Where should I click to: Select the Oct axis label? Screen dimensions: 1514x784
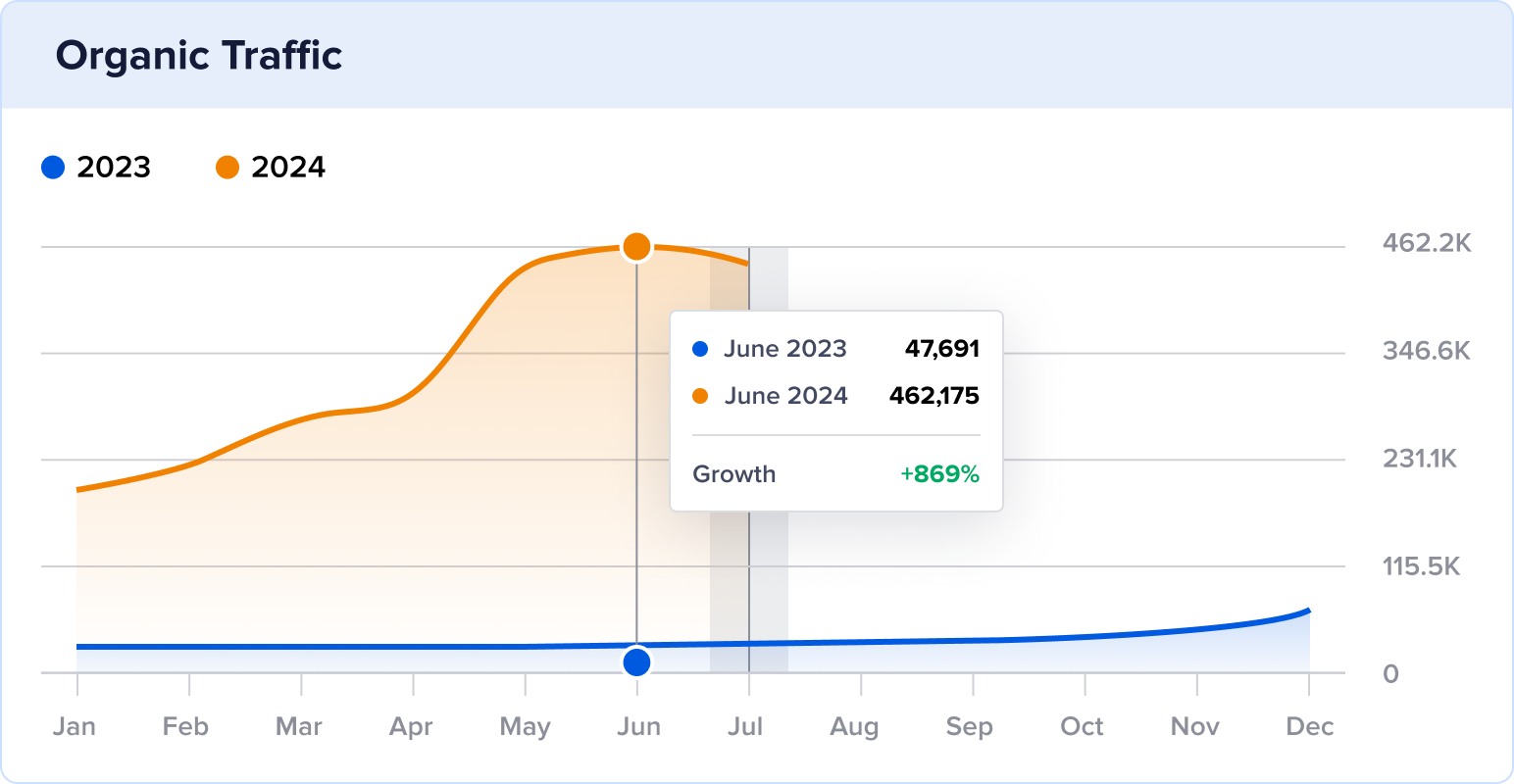[1082, 727]
